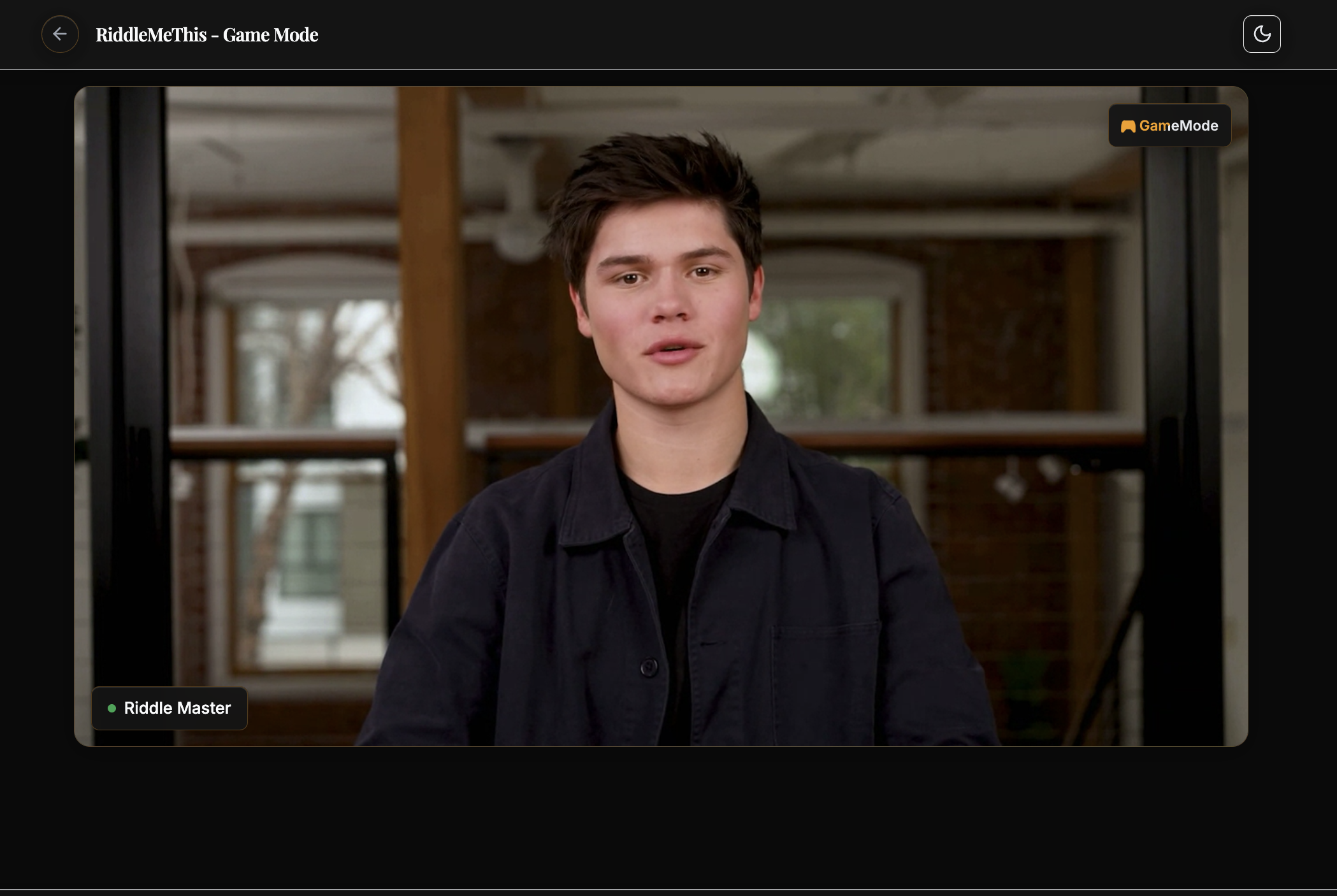The image size is (1337, 896).
Task: Click the main video feed center
Action: 661,416
